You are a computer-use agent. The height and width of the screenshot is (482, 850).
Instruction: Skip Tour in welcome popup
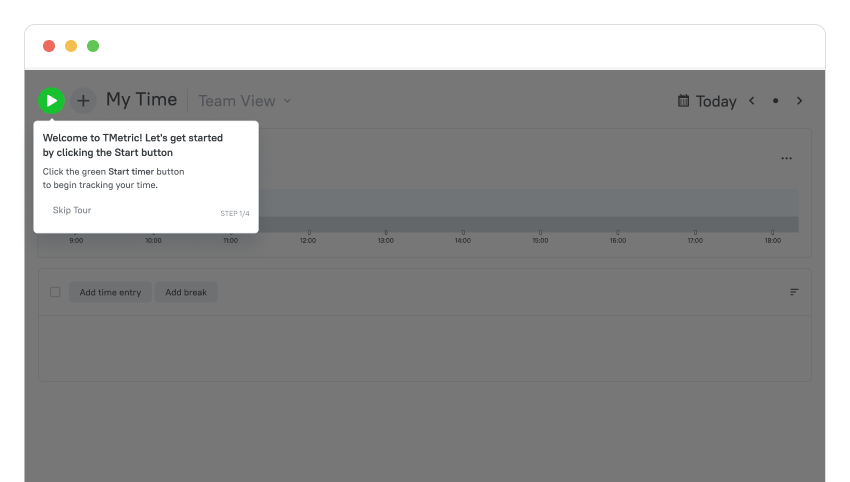click(72, 210)
